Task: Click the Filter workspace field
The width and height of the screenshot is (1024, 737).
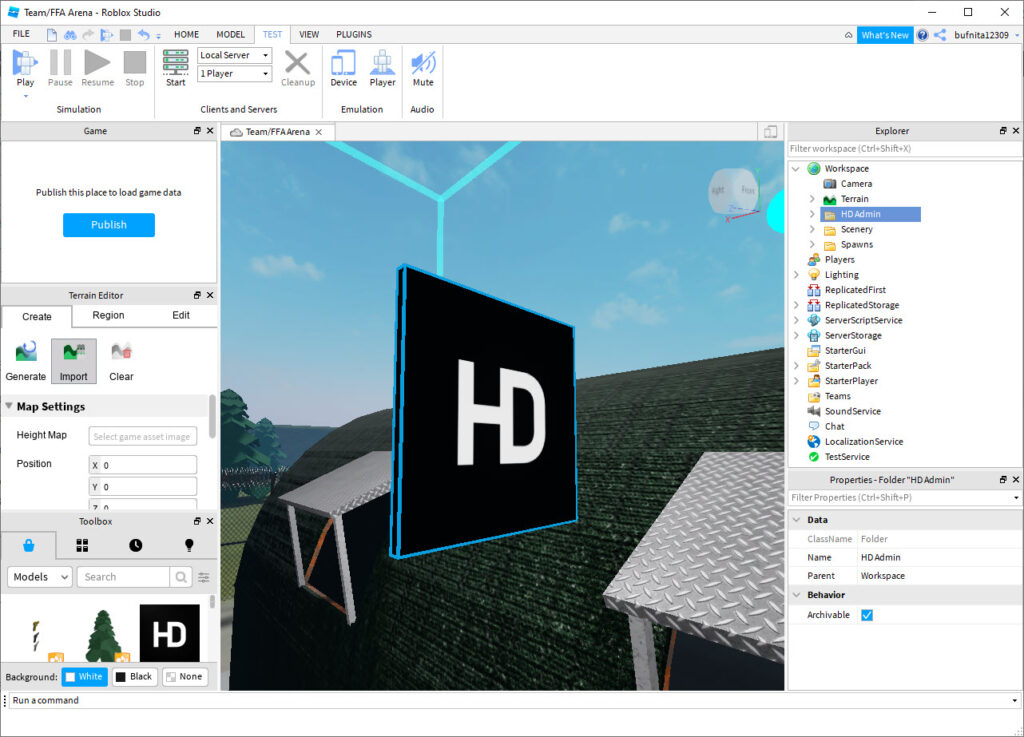Action: (905, 149)
